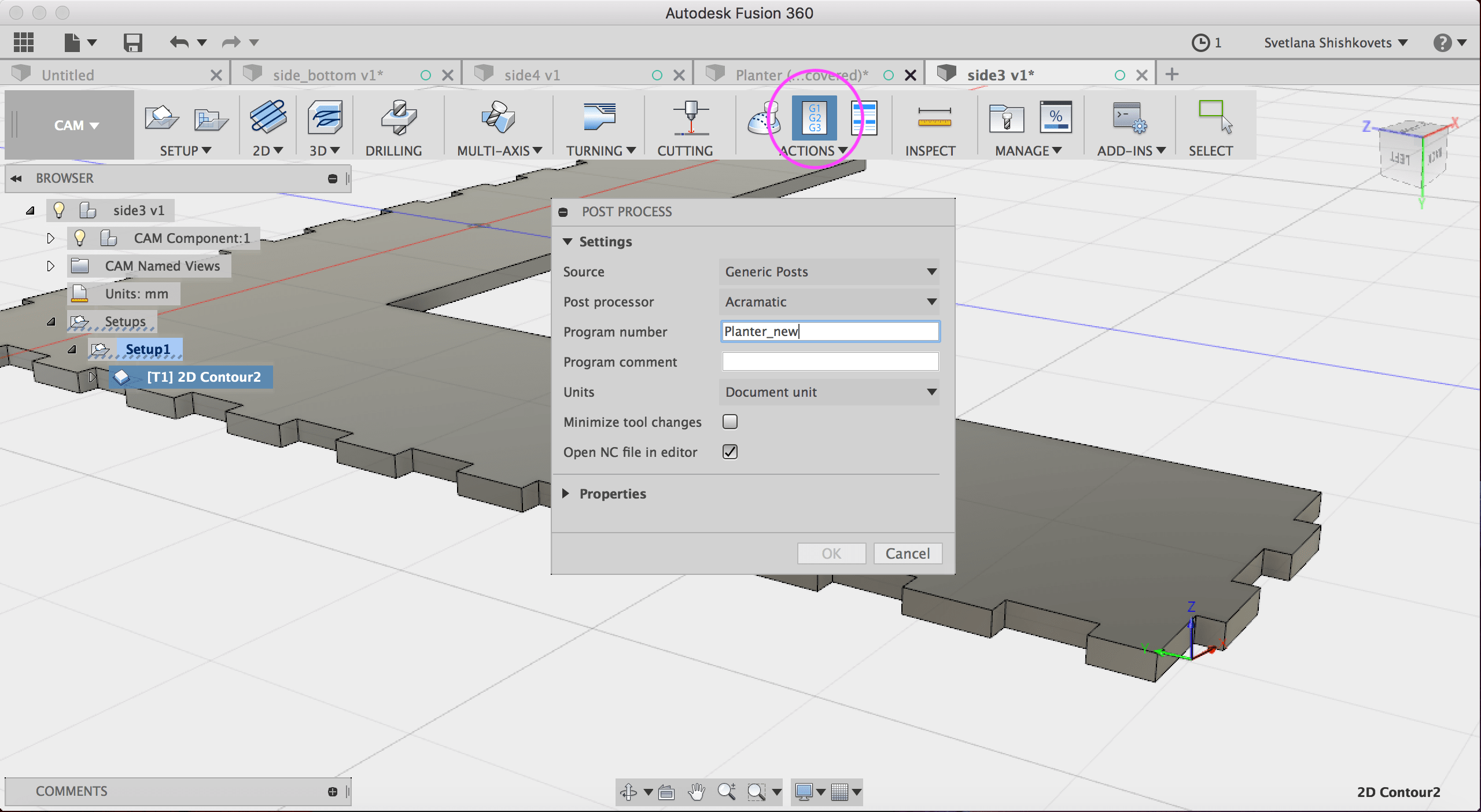Collapse the Browser panel with double arrows
The image size is (1481, 812).
(16, 178)
